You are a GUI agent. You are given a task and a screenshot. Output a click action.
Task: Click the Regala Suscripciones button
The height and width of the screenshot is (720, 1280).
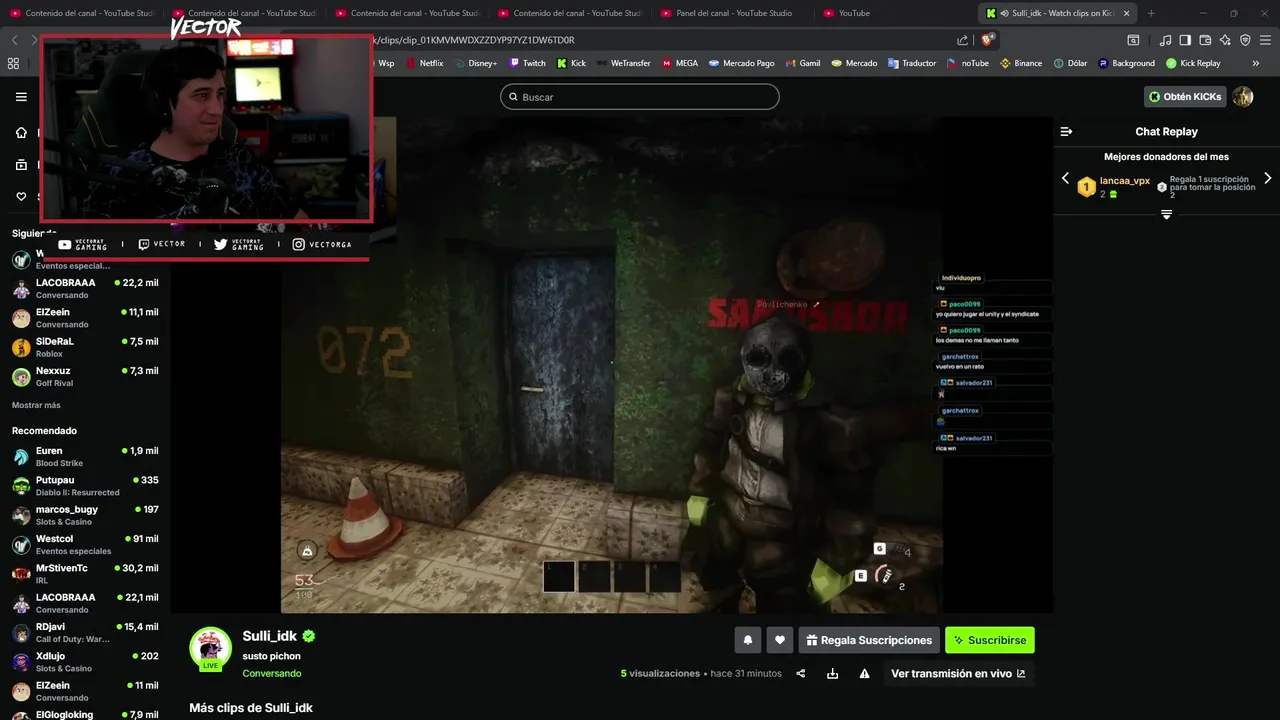pyautogui.click(x=869, y=640)
